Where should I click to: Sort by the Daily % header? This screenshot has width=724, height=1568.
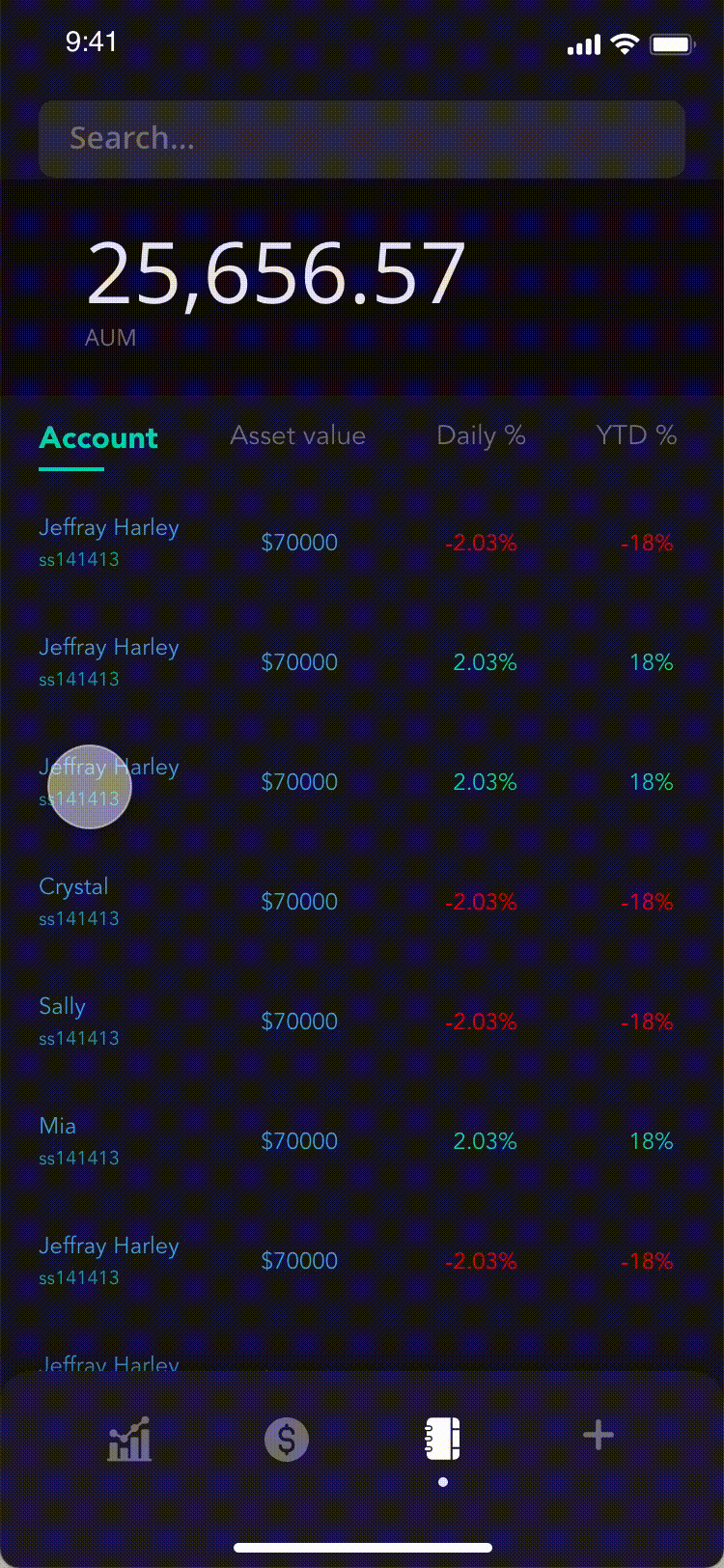tap(481, 435)
